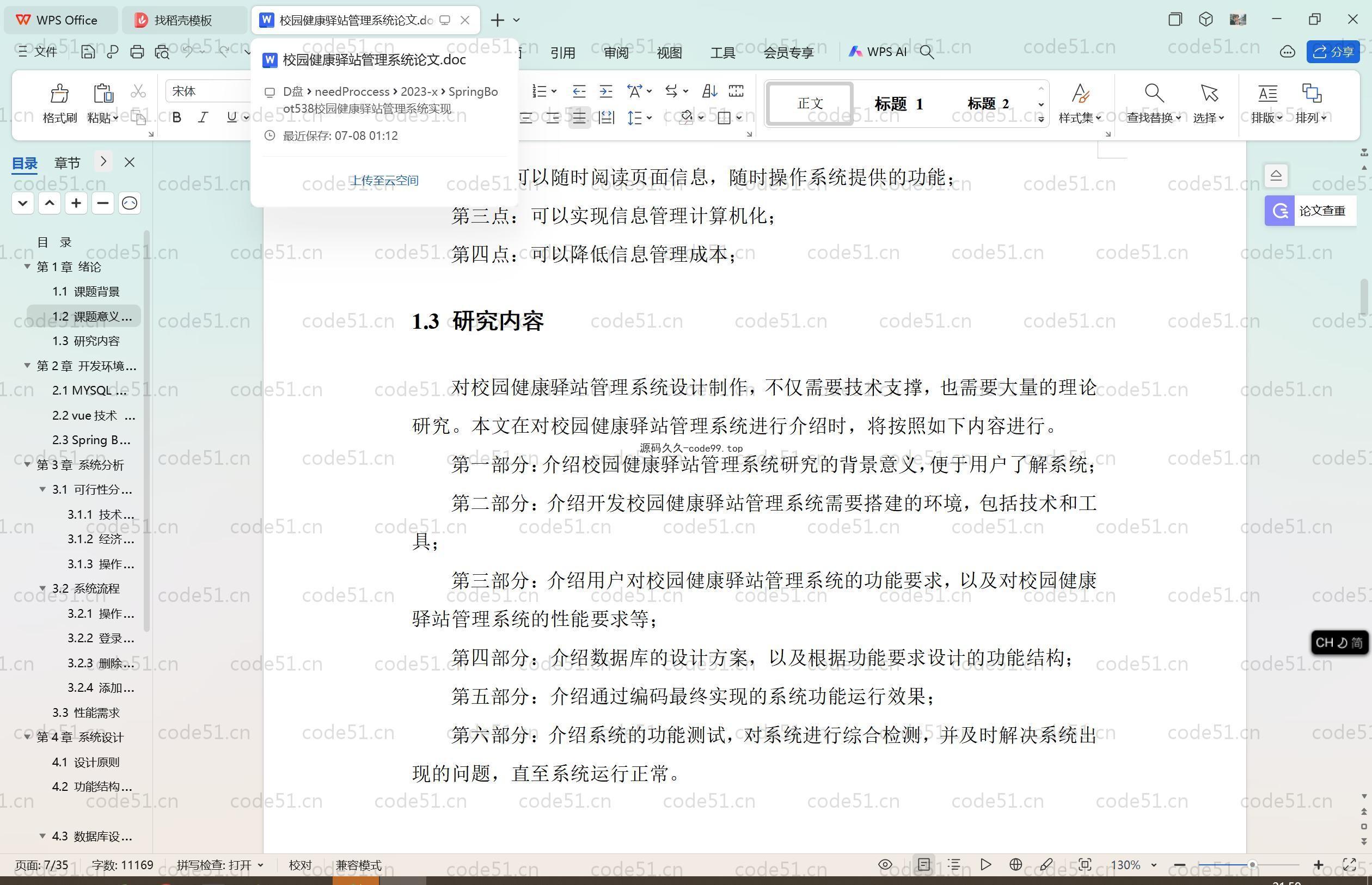
Task: Click the web layout globe icon in status bar
Action: (x=1015, y=865)
